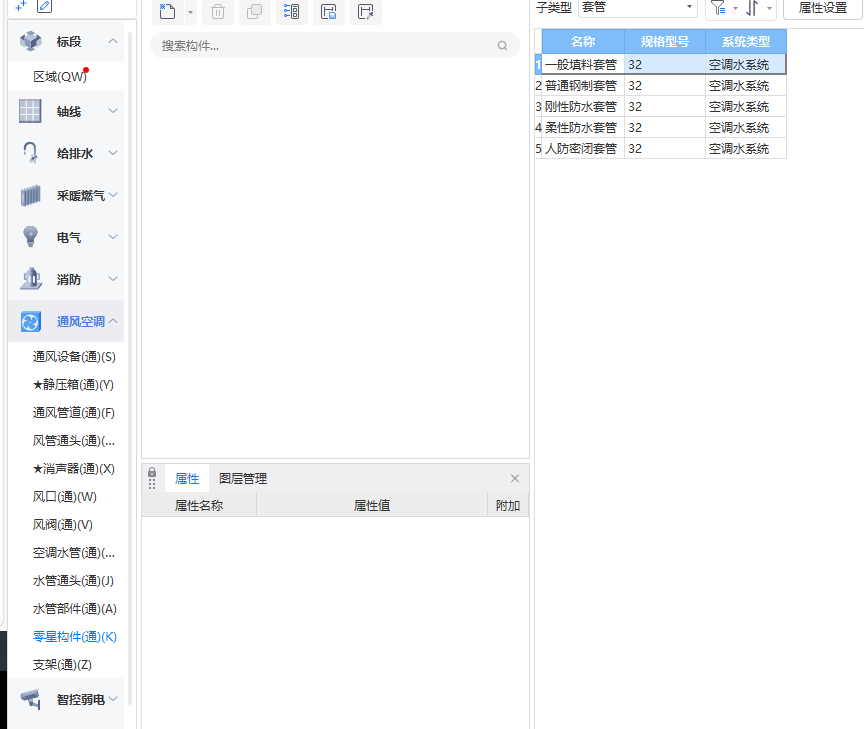
Task: Click the filter funnel icon
Action: pos(718,8)
